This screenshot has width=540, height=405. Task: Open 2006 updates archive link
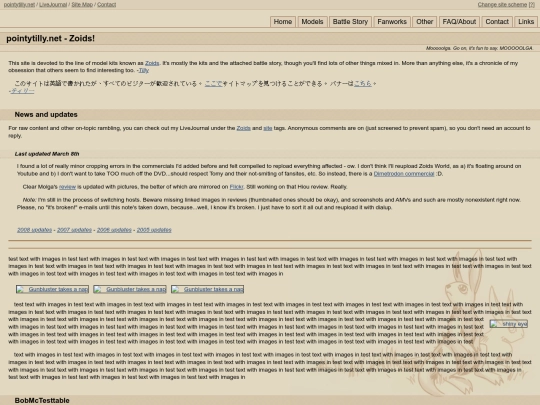(114, 230)
